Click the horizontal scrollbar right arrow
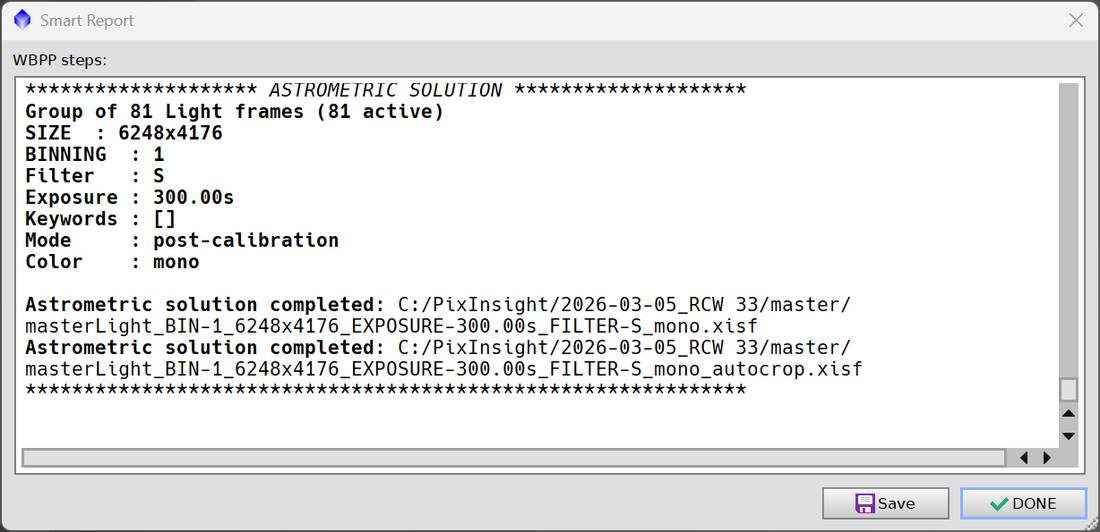 [1047, 458]
